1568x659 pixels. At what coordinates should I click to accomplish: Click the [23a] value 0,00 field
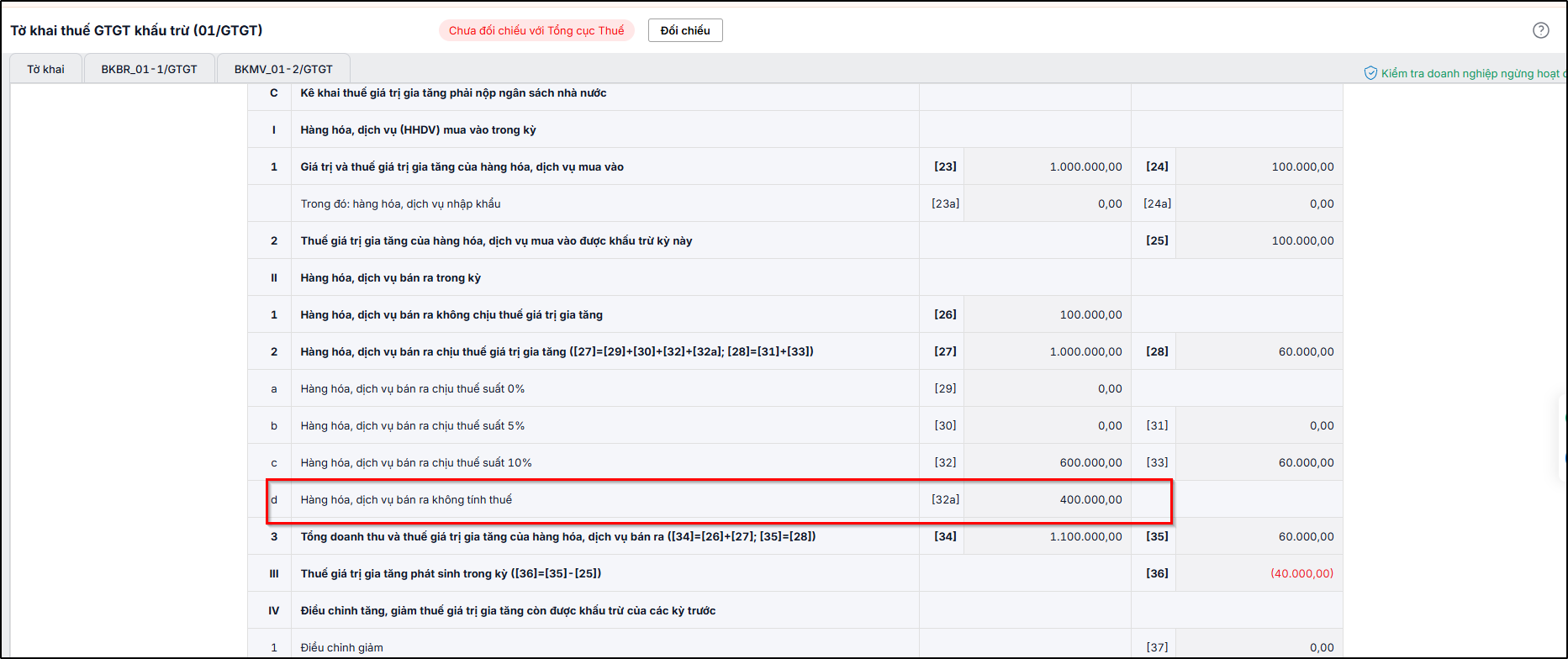1047,203
